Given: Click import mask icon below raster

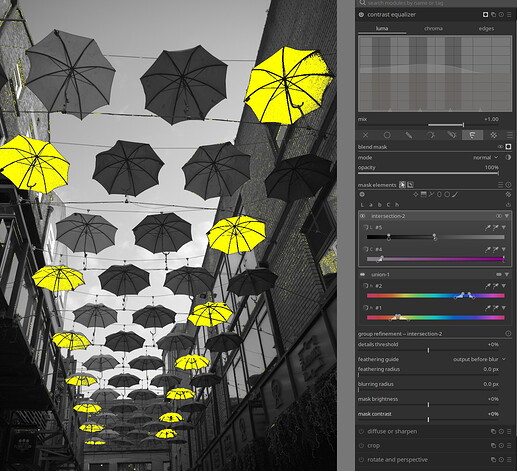Looking at the screenshot, I should [508, 205].
